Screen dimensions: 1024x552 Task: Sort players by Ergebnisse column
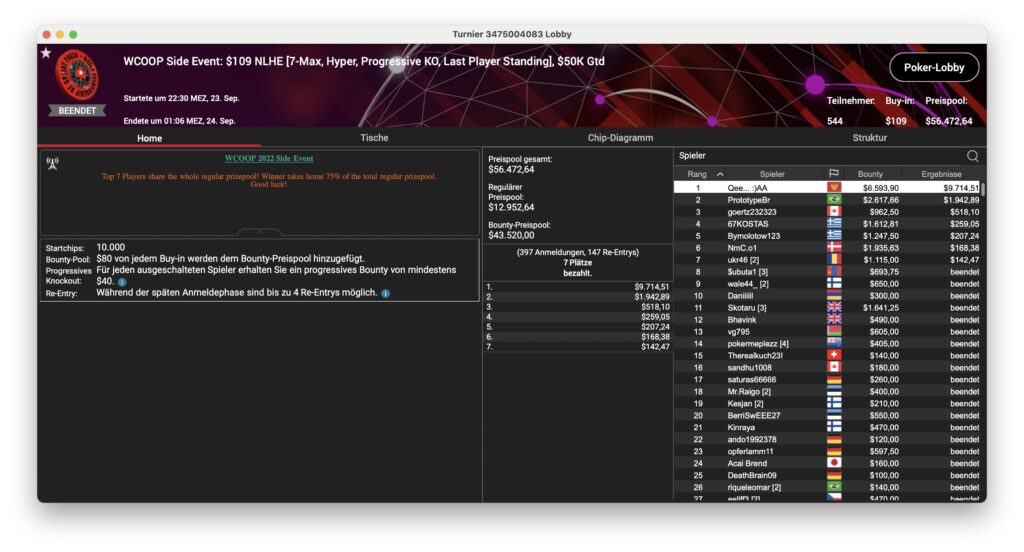940,174
